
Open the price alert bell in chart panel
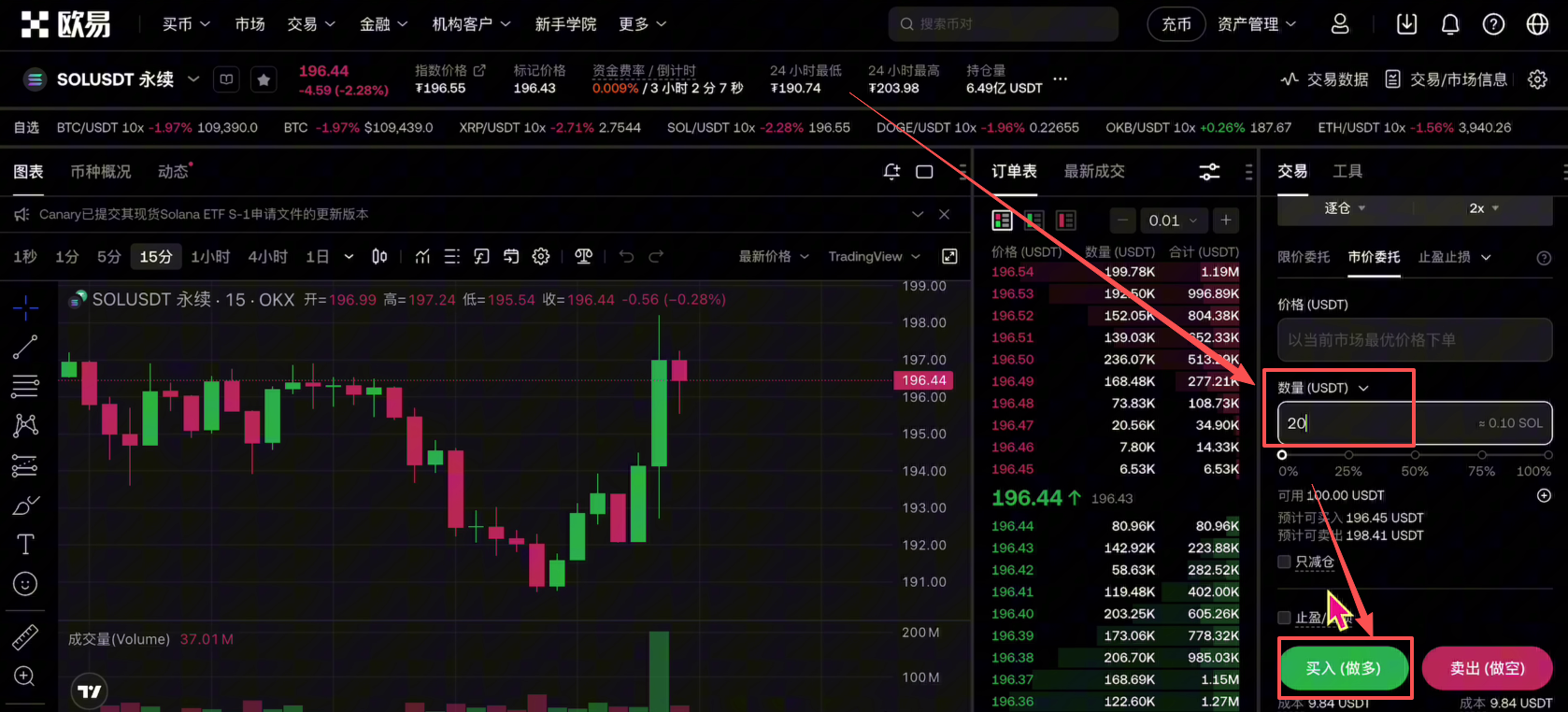tap(891, 172)
